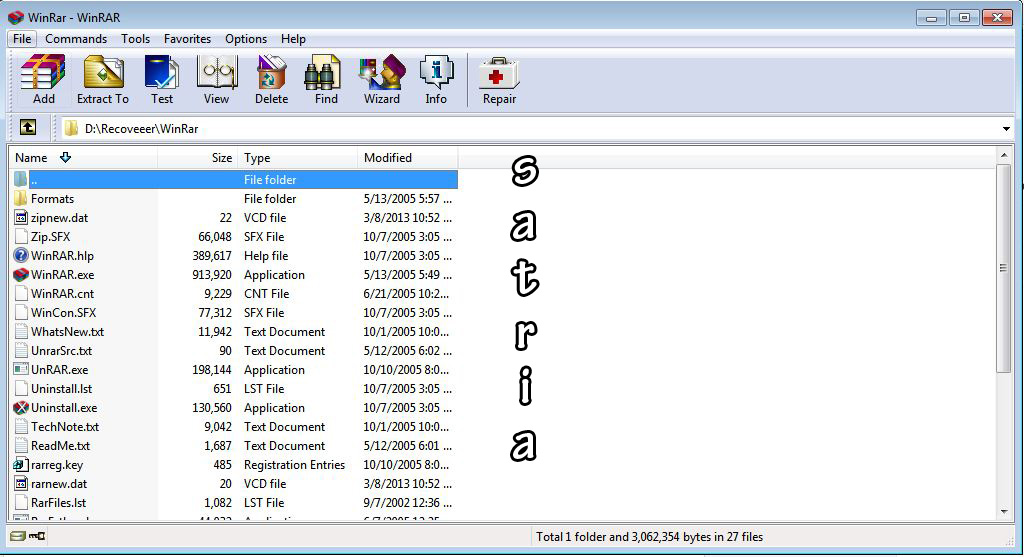Click the Add archive toolbar icon
Viewport: 1024px width, 557px height.
(x=43, y=72)
